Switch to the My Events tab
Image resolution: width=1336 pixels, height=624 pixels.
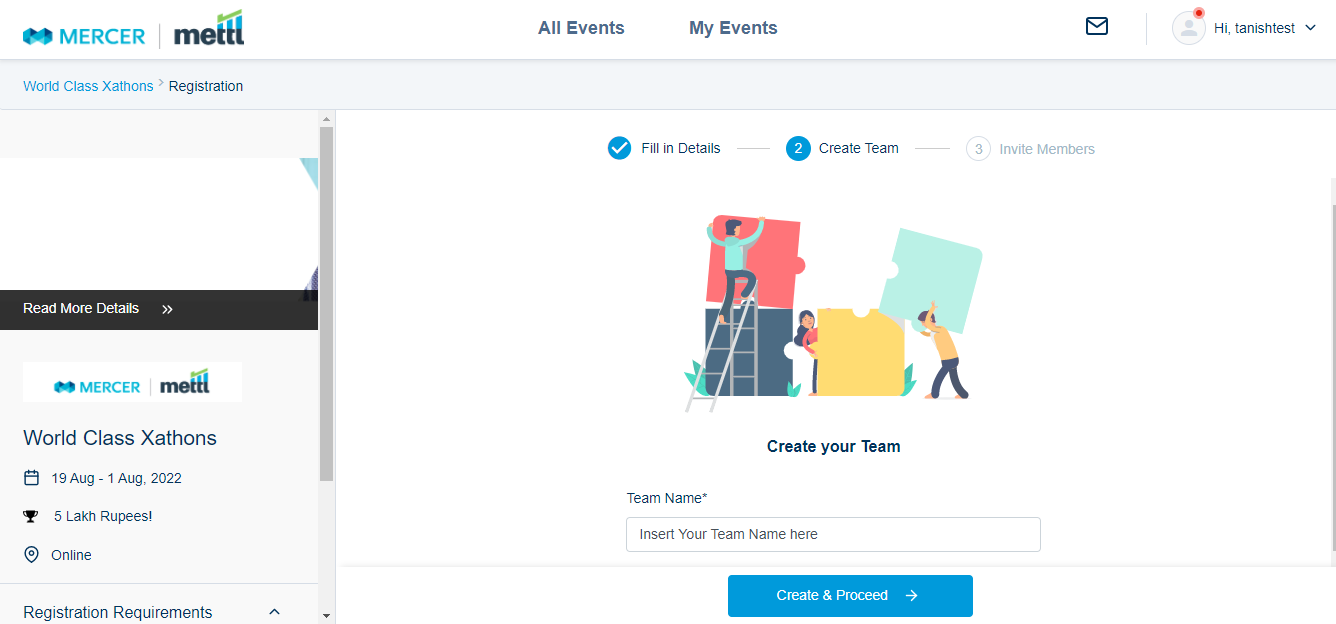pos(733,28)
